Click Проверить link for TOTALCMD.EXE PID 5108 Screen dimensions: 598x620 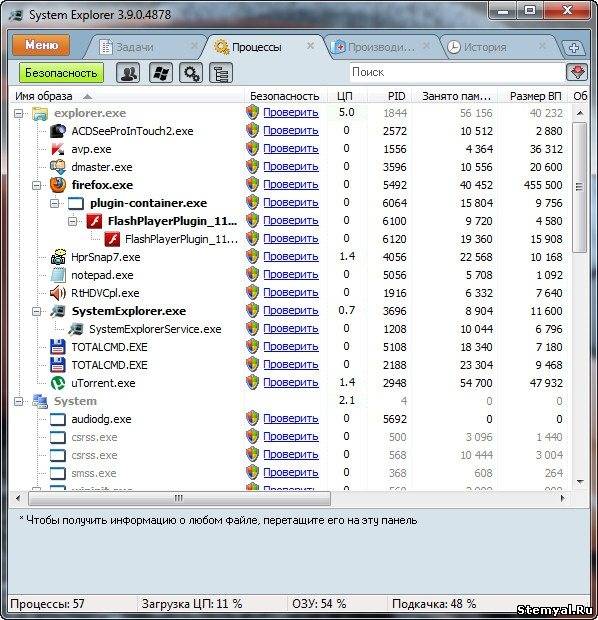pyautogui.click(x=291, y=346)
